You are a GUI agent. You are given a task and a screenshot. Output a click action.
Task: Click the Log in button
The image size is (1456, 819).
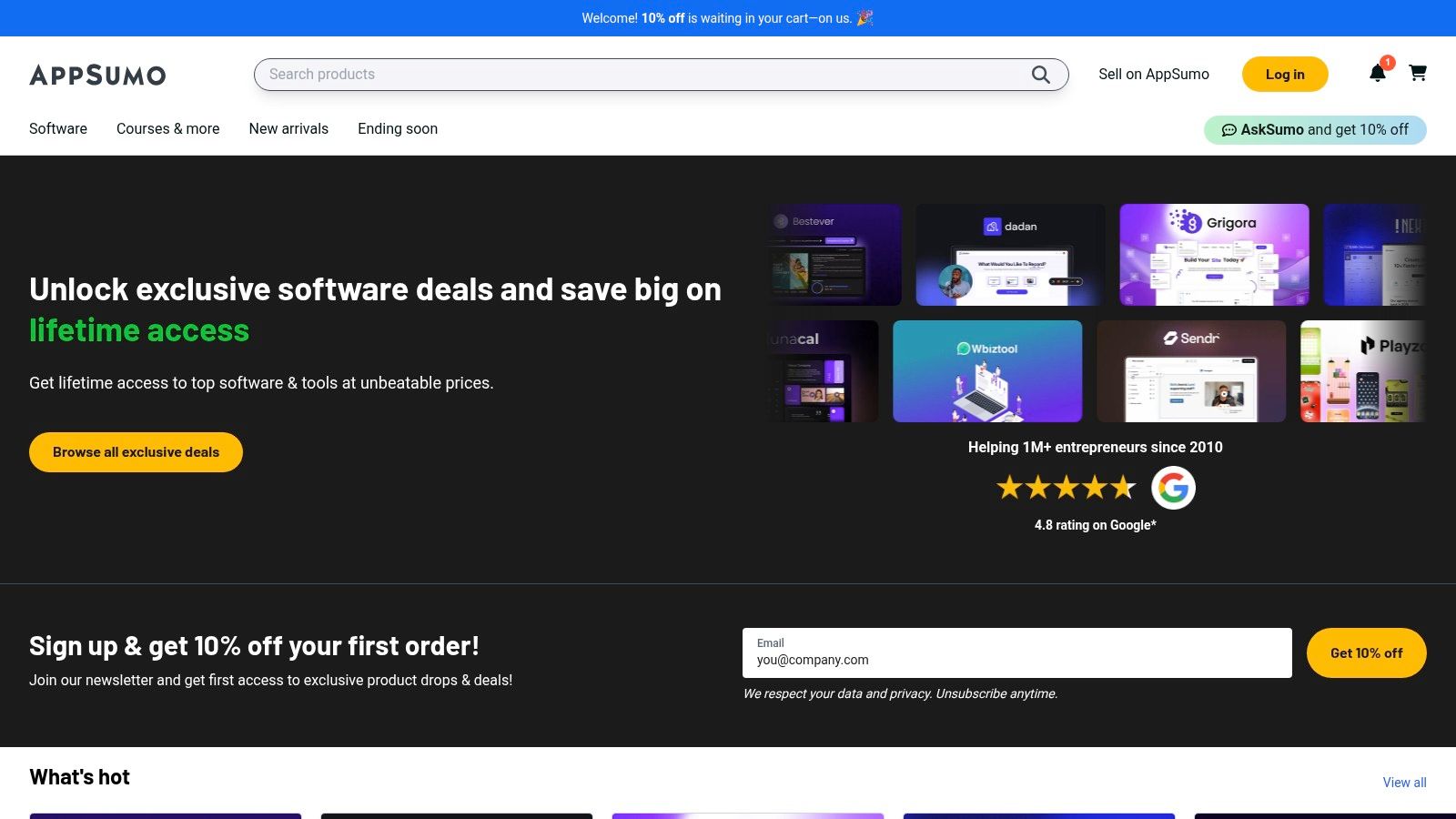click(1285, 75)
